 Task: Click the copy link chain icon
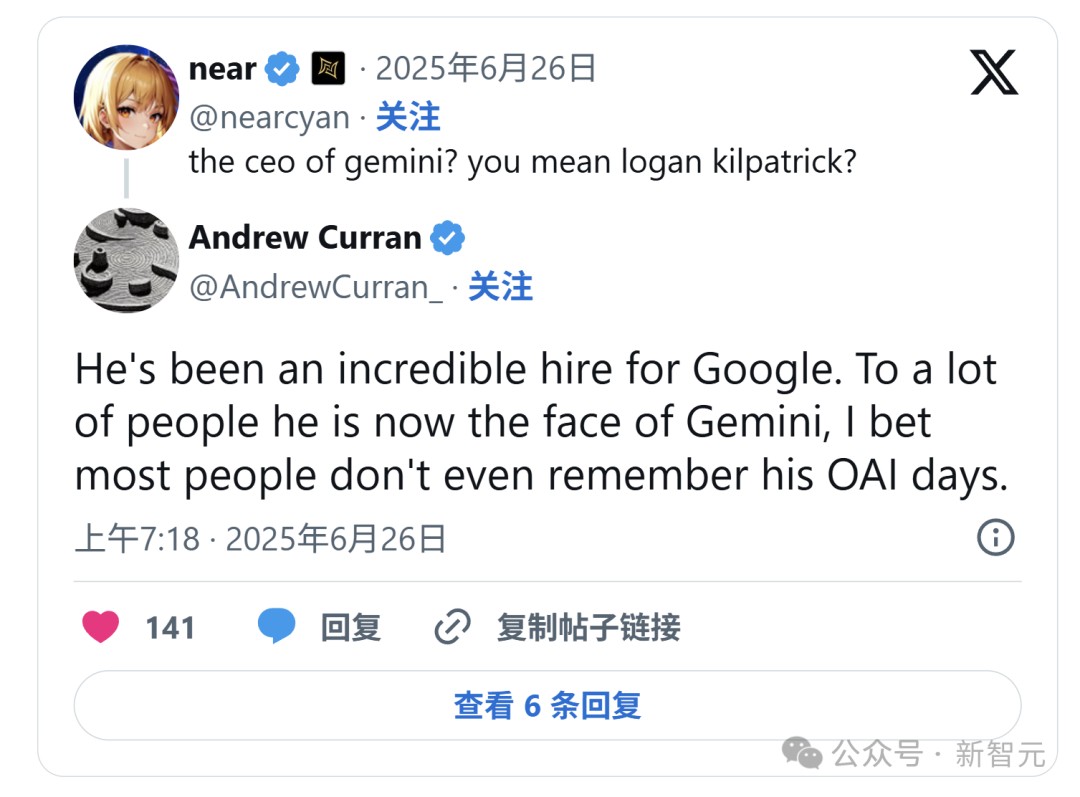tap(452, 627)
